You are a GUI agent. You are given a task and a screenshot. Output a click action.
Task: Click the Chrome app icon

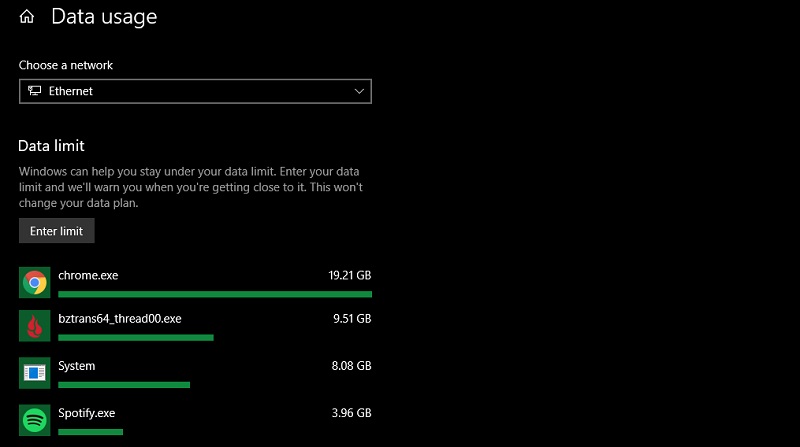pos(35,282)
